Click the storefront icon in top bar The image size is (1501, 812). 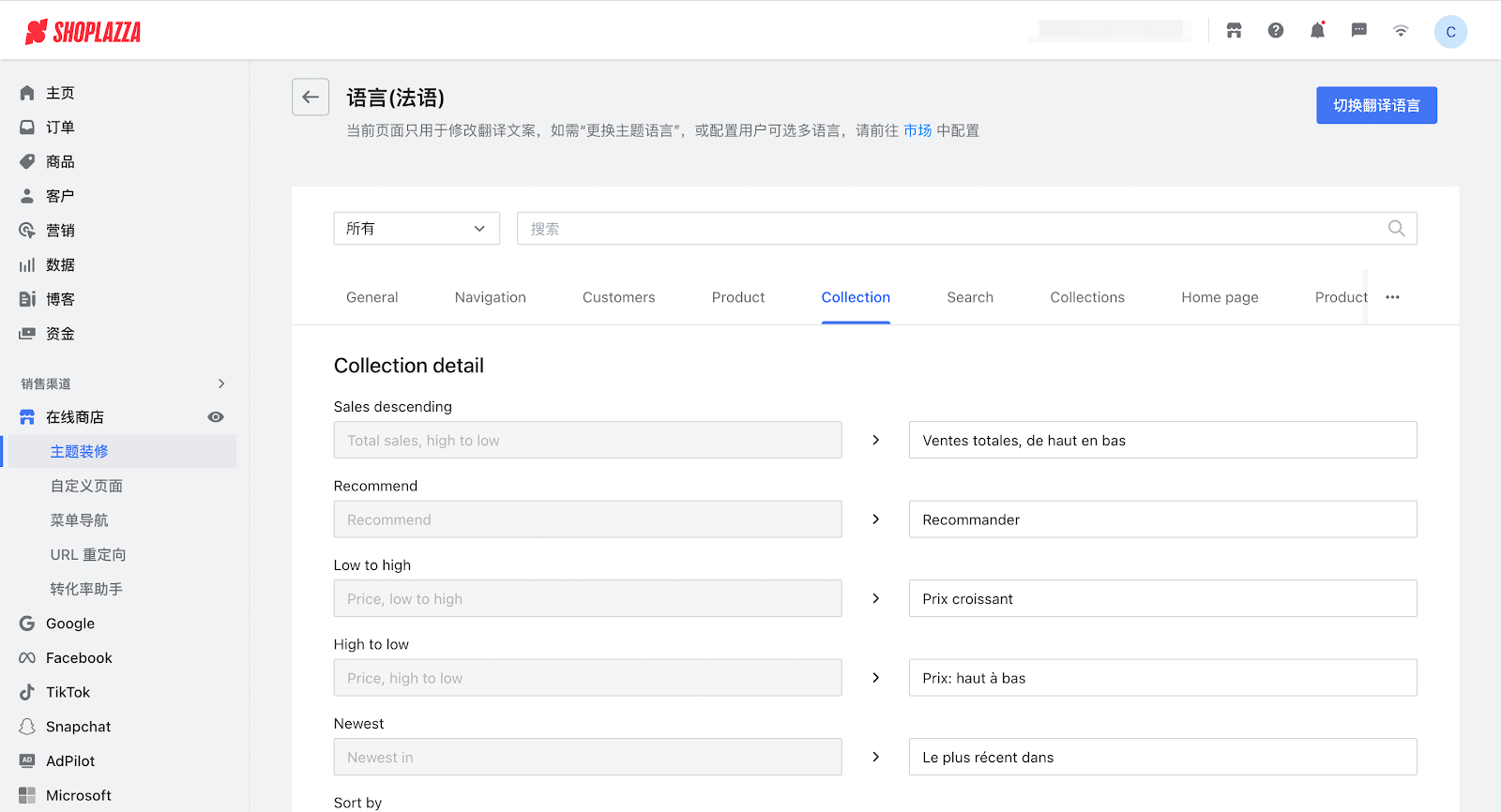point(1234,31)
